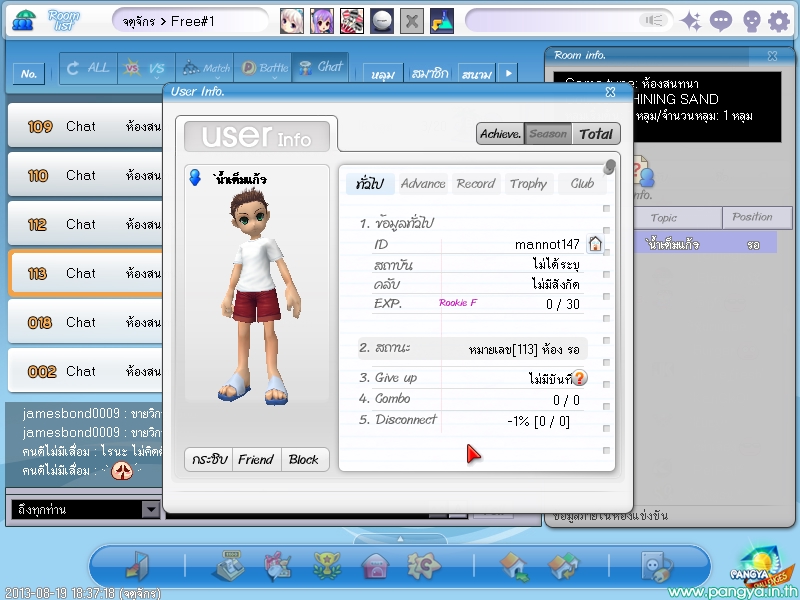The image size is (800, 600).
Task: Open the ribbon character icon in bottom bar
Action: (278, 566)
